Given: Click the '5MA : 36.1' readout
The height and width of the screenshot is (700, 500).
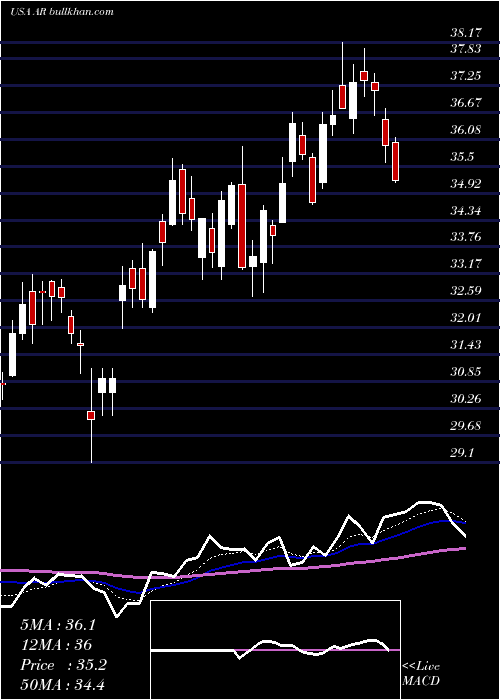Looking at the screenshot, I should tap(58, 625).
